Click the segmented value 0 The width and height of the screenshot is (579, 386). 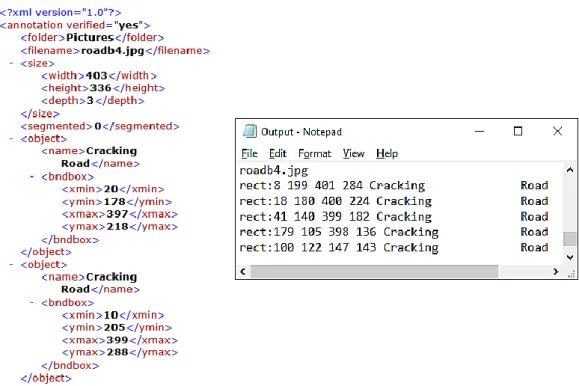click(x=98, y=126)
